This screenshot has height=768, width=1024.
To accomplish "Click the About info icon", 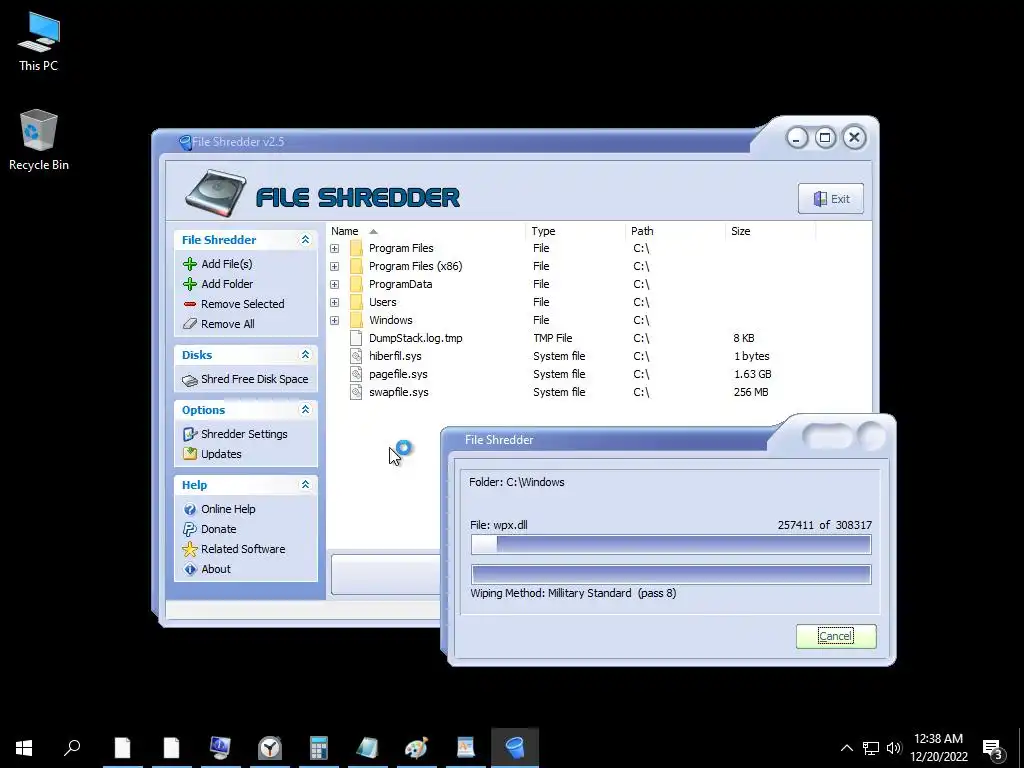I will (189, 569).
